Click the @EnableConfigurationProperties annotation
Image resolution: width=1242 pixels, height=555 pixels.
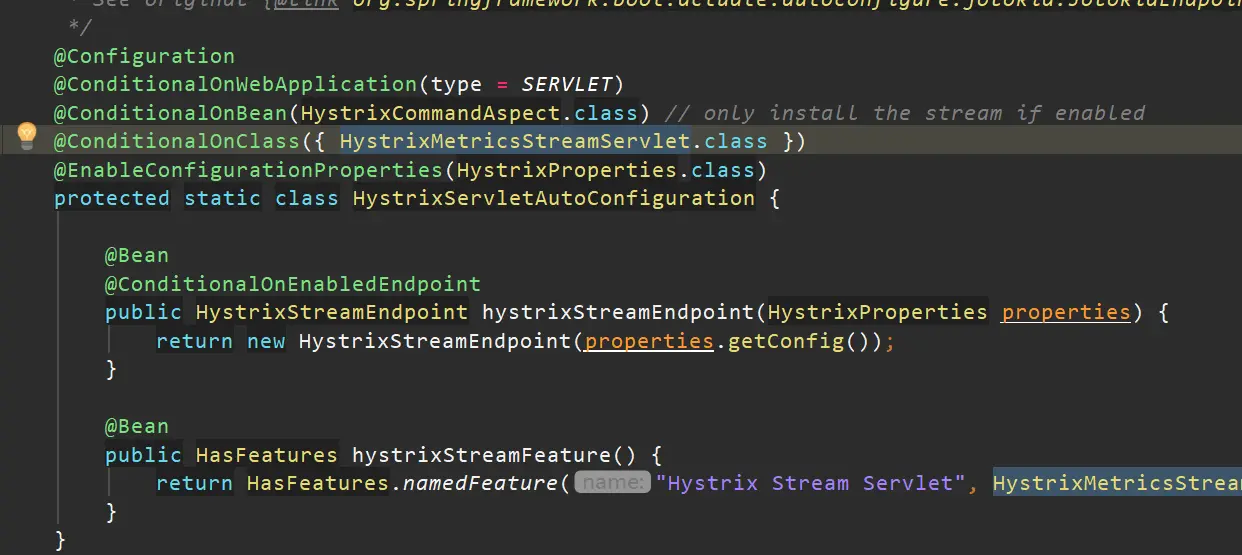[x=248, y=169]
